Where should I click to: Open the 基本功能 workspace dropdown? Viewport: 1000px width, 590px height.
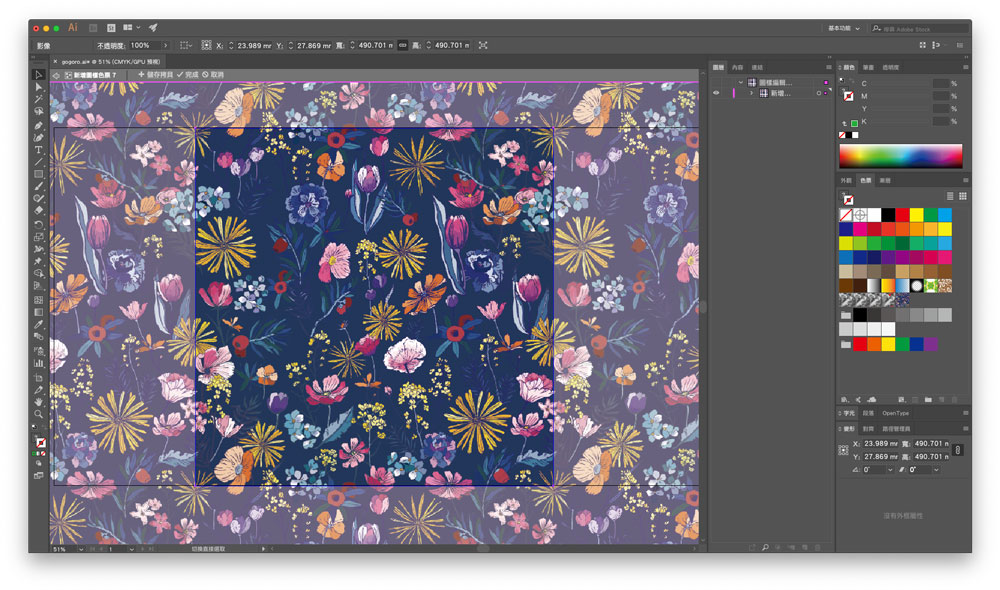(845, 28)
